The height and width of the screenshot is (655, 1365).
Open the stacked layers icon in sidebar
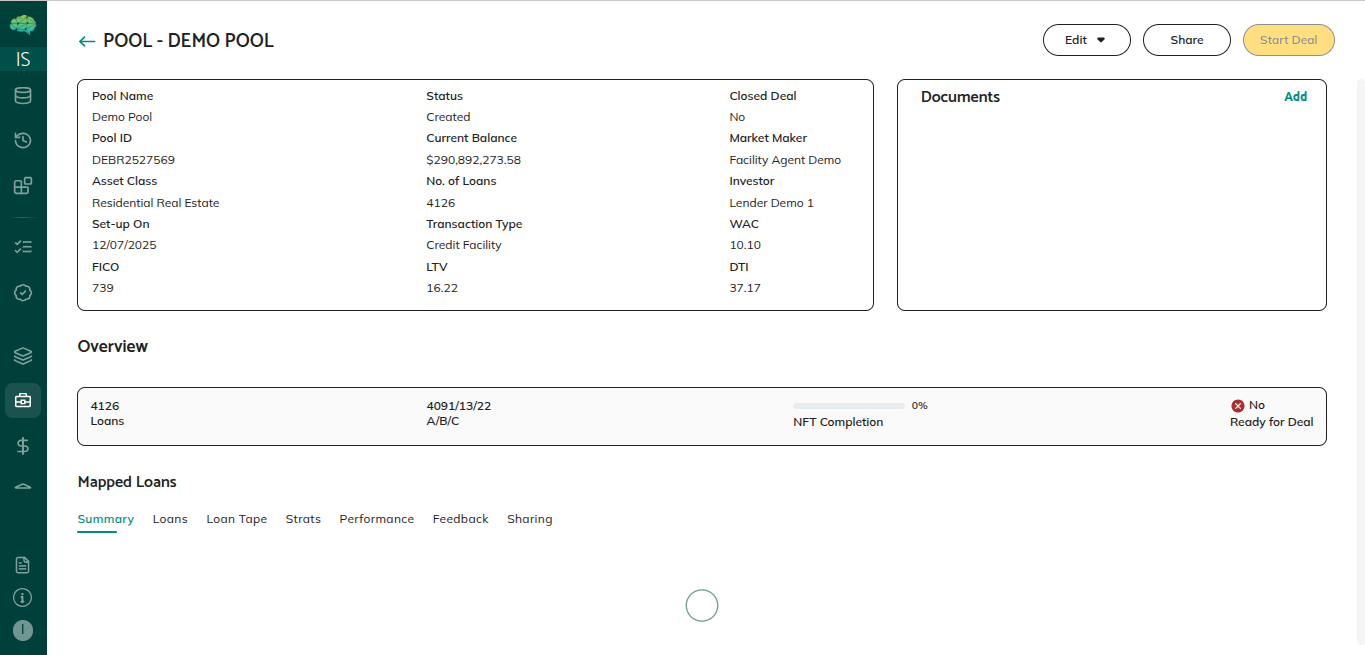pos(23,356)
